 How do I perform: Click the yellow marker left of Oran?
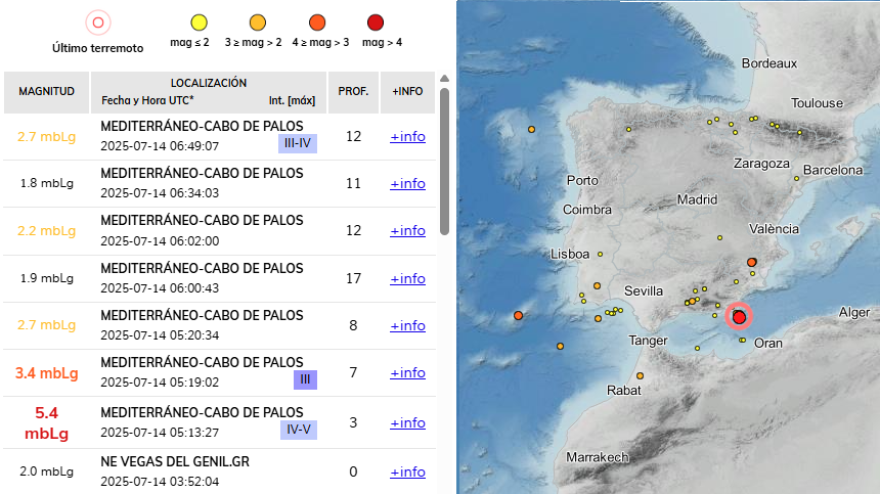pos(742,340)
